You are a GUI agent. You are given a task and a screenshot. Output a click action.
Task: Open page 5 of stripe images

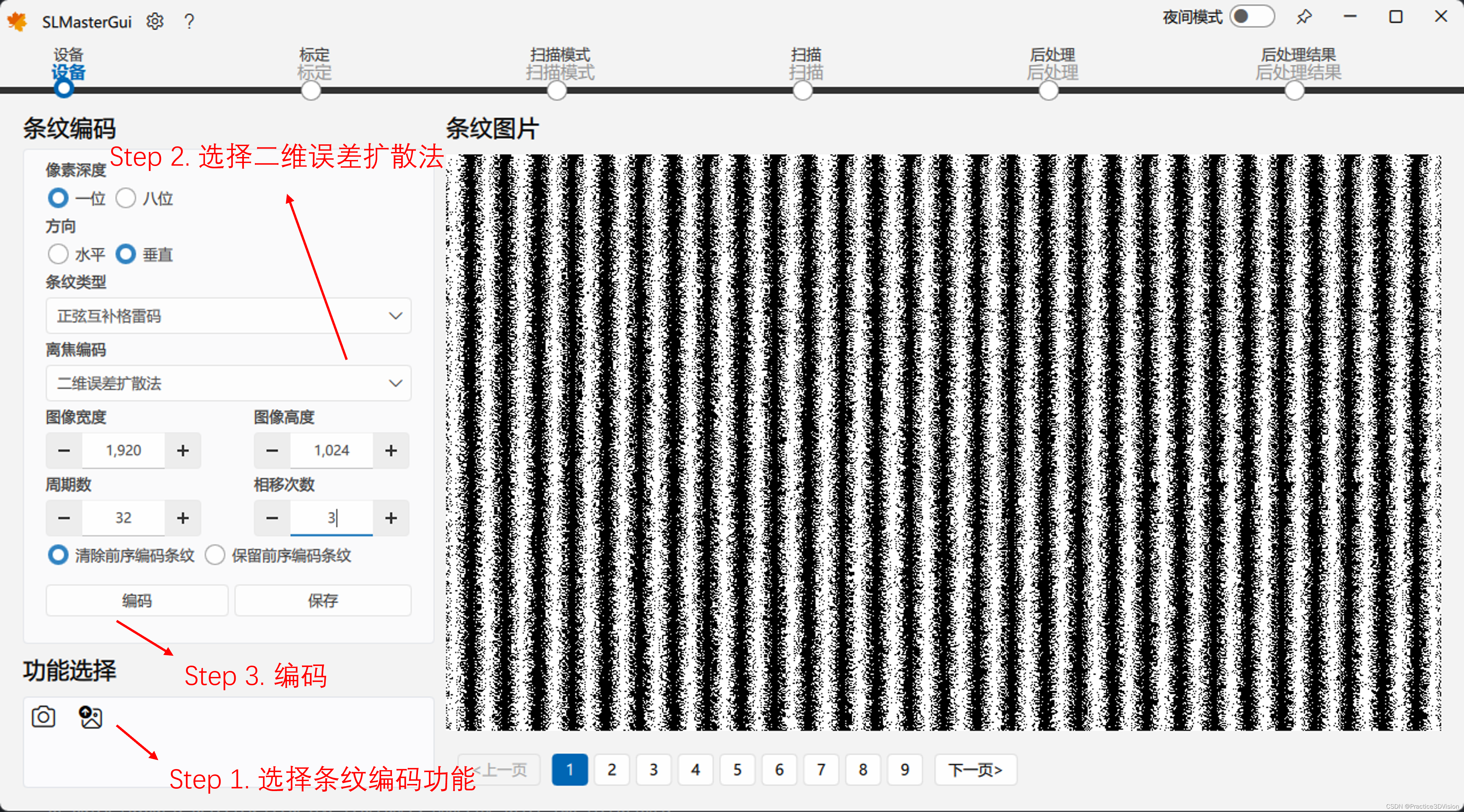point(737,770)
